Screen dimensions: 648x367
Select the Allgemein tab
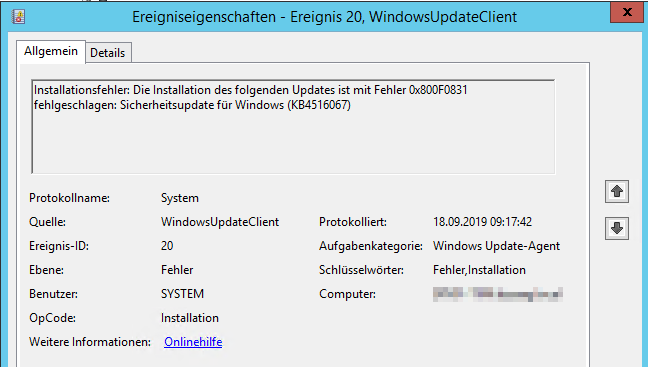tap(51, 51)
